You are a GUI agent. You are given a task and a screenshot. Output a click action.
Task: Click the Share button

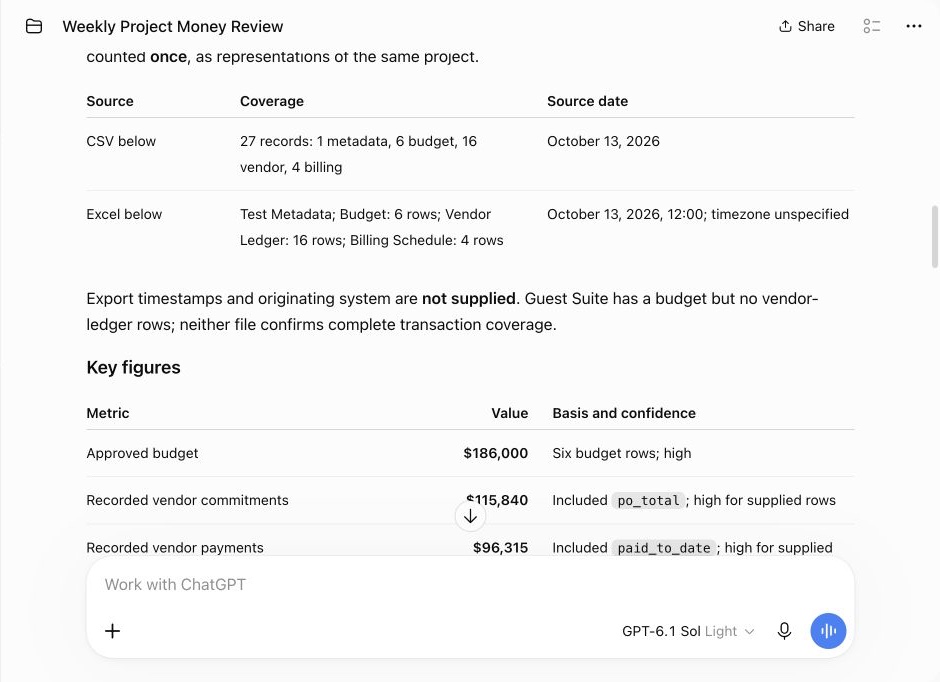[806, 26]
